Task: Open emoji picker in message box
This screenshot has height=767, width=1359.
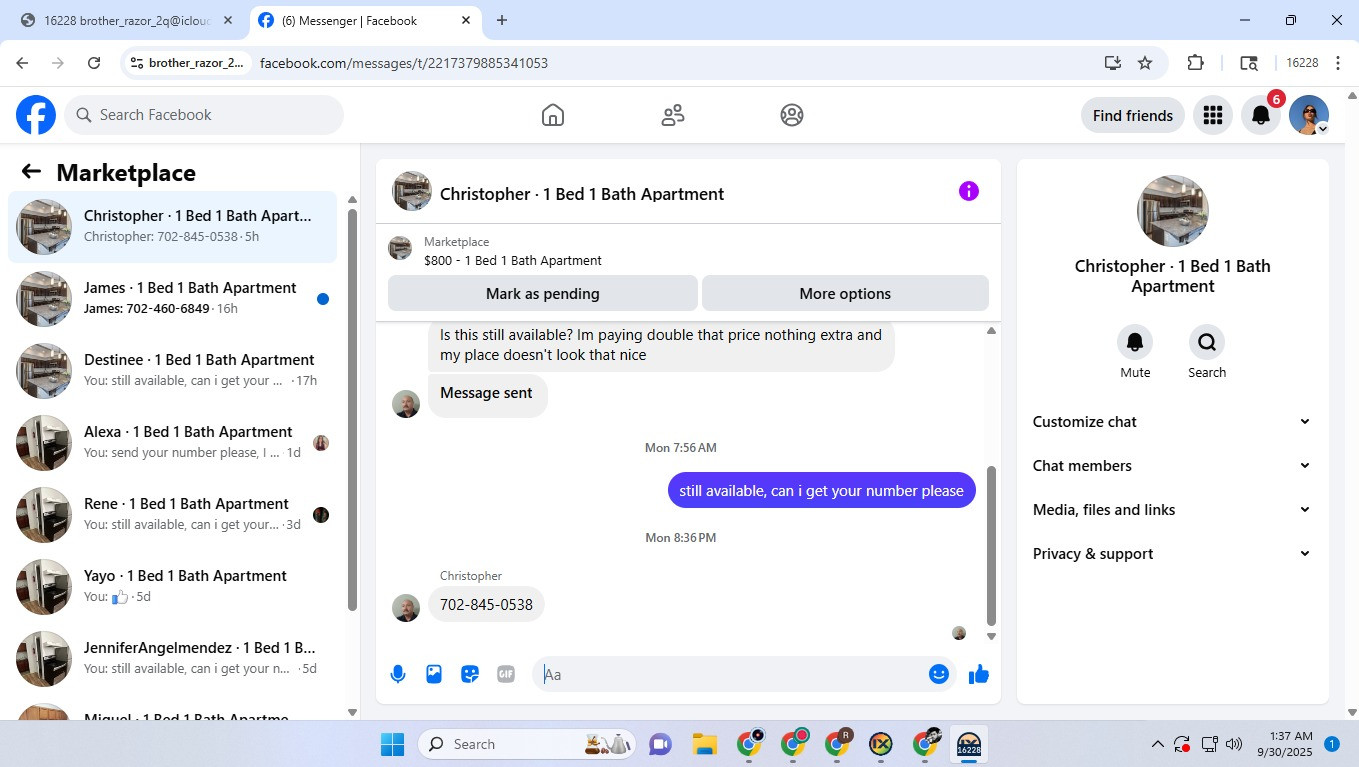Action: 938,674
